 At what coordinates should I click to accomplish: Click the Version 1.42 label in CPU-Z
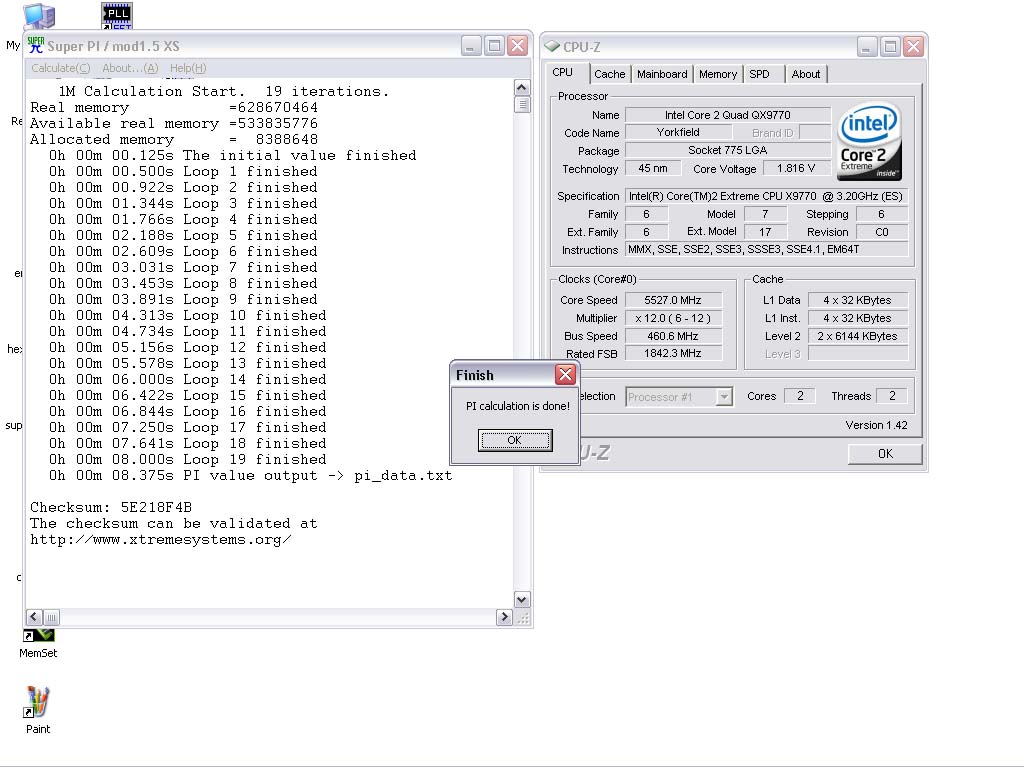[876, 425]
